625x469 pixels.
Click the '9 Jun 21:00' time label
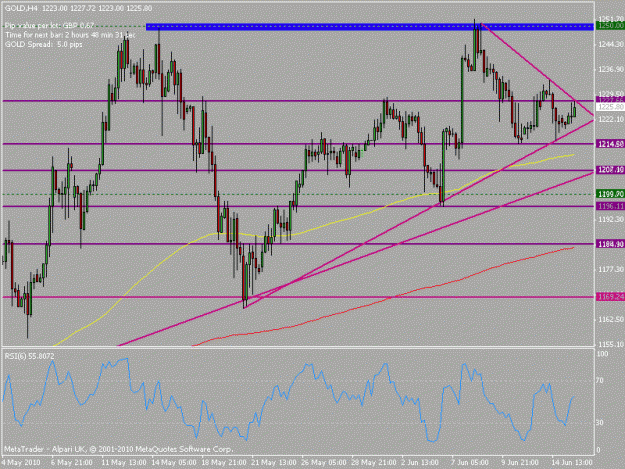[520, 463]
